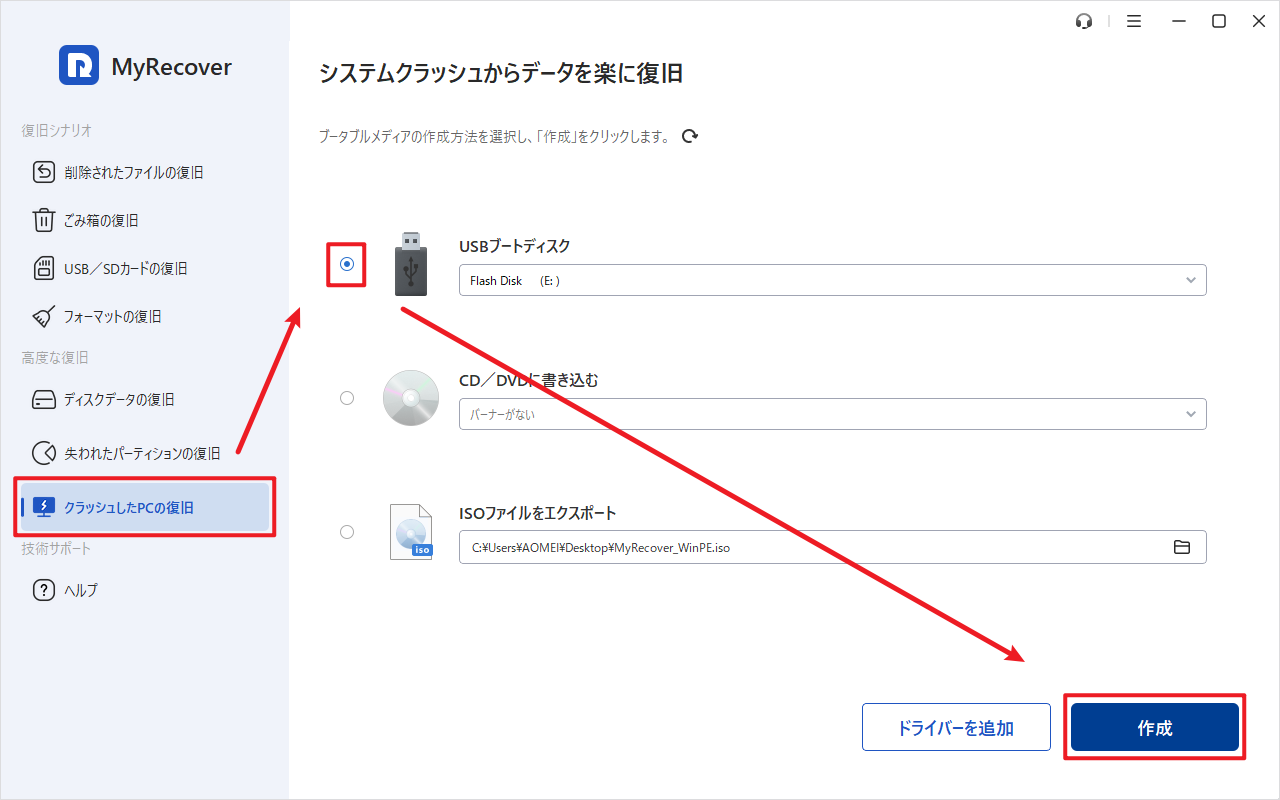
Task: Click the ISO export path field
Action: tap(833, 547)
